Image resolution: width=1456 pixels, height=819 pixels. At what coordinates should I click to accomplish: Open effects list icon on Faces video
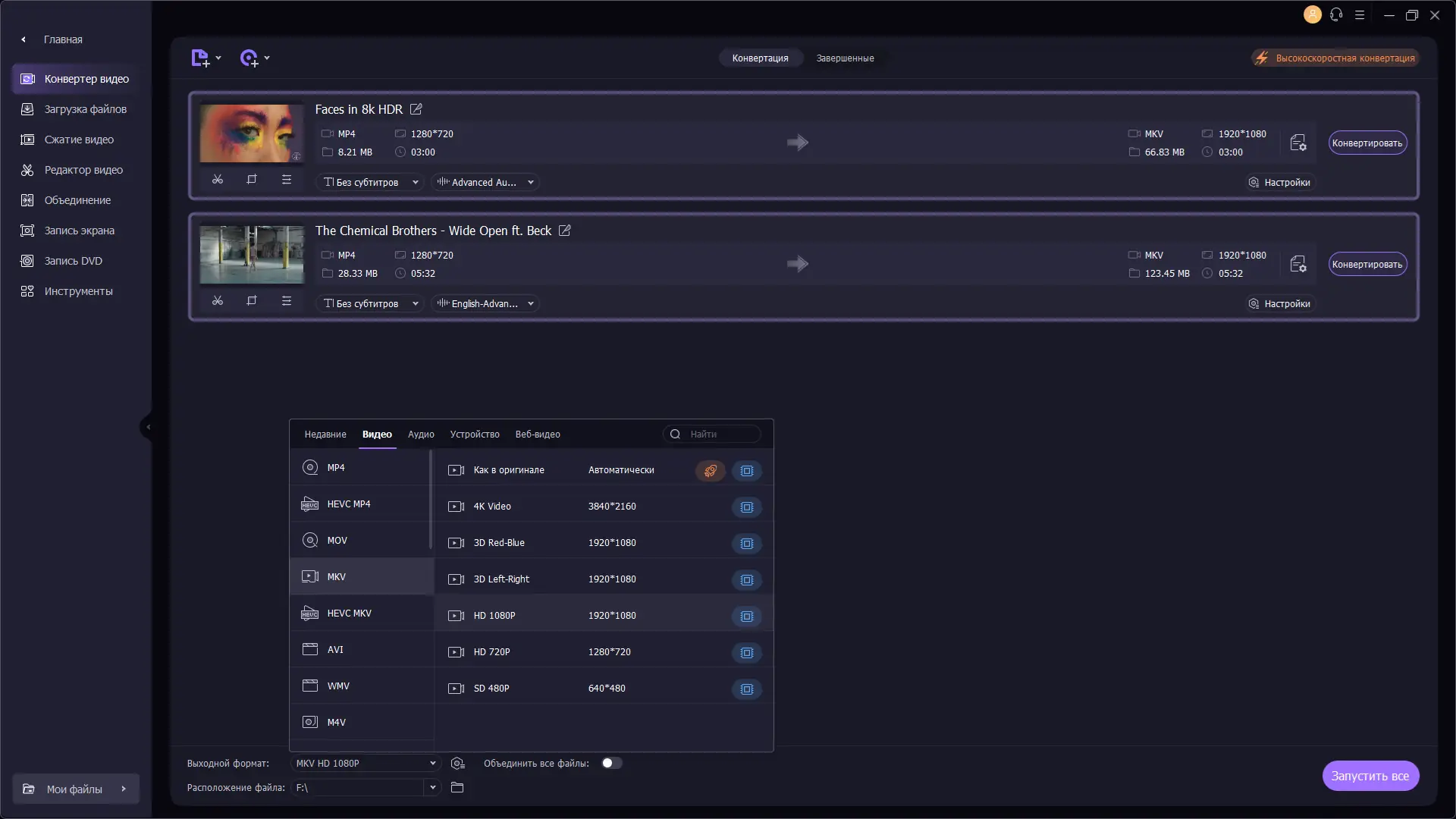pos(287,180)
